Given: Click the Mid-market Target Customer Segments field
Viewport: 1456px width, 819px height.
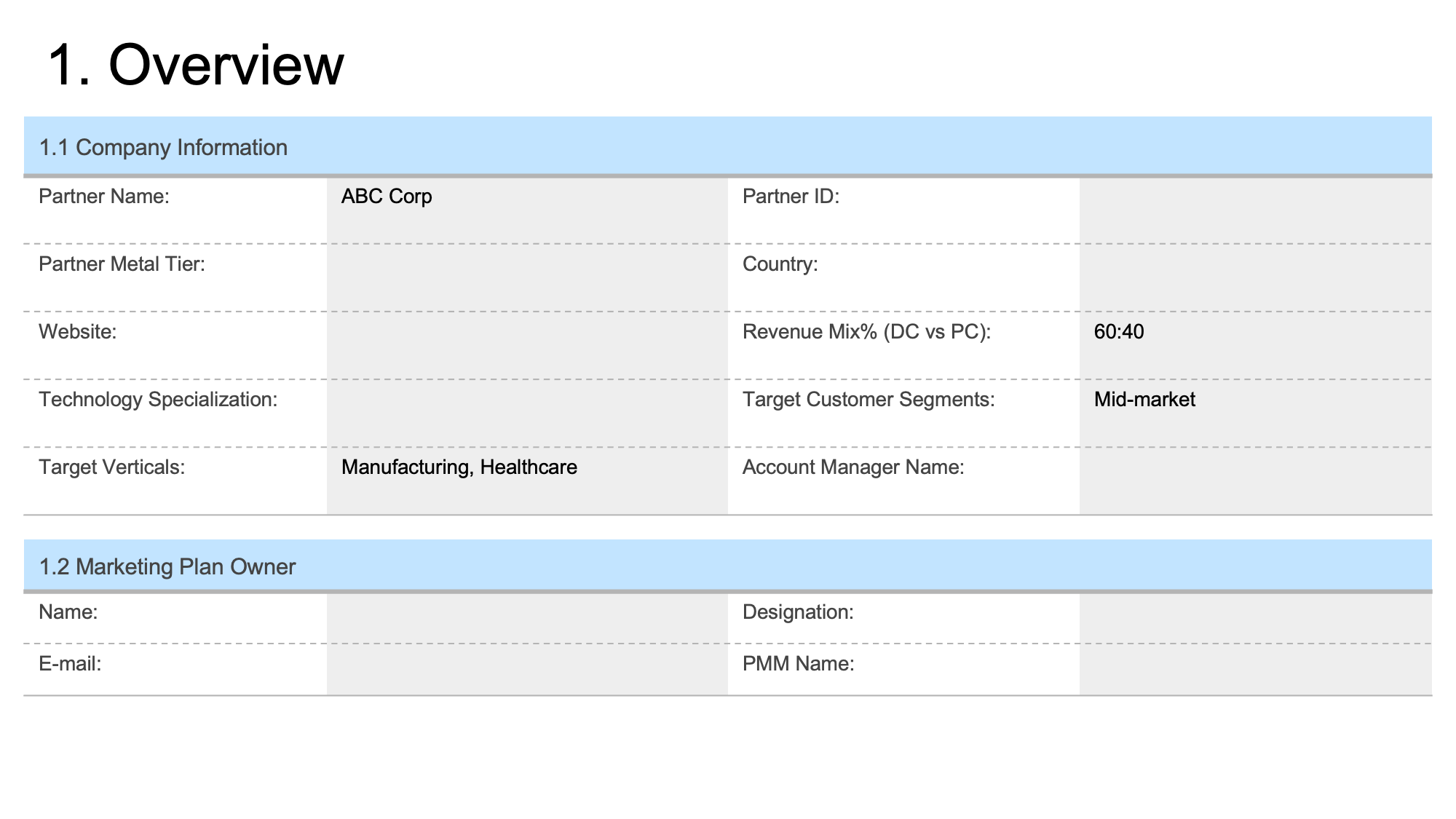Looking at the screenshot, I should (1255, 413).
